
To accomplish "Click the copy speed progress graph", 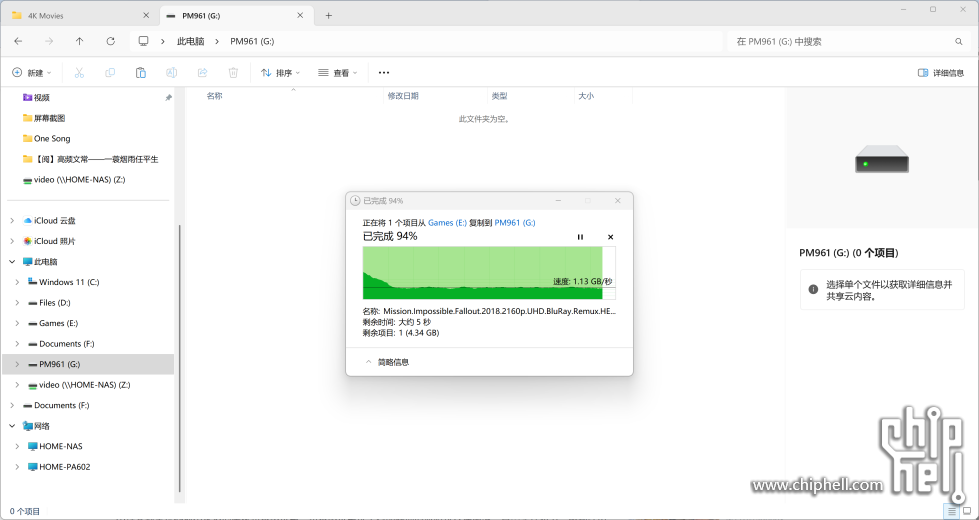I will tap(489, 273).
